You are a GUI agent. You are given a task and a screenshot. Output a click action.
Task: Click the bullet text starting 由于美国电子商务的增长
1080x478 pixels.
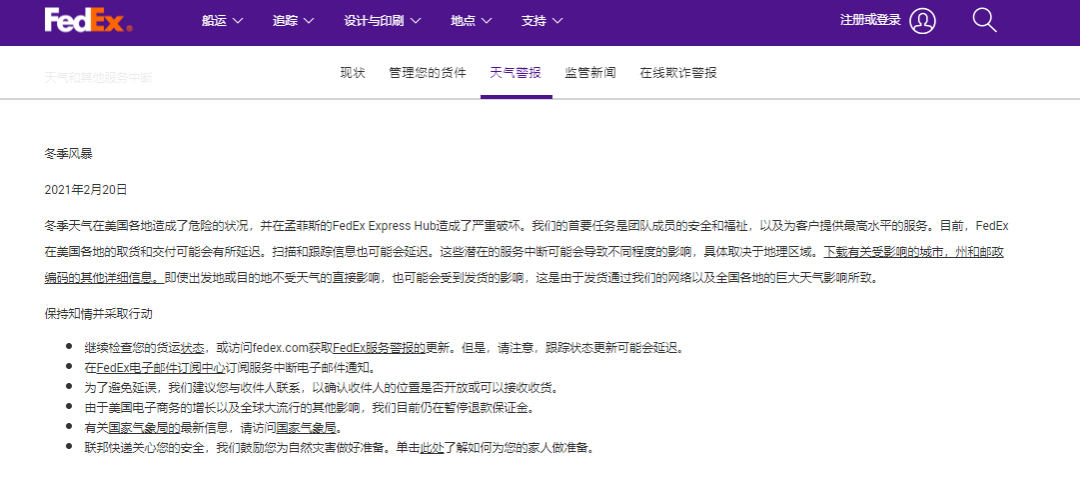point(309,407)
